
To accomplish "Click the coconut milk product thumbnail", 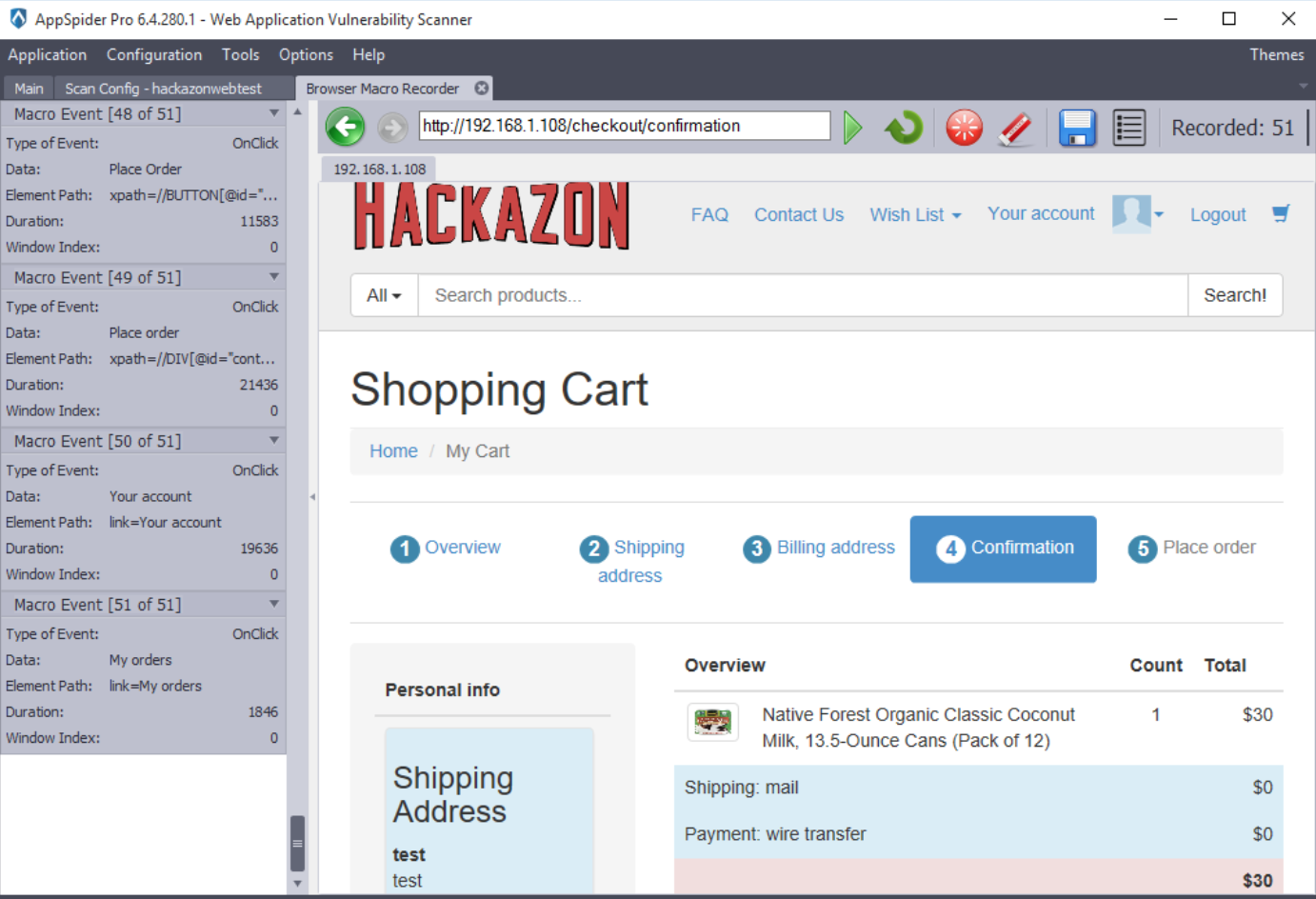I will coord(712,722).
